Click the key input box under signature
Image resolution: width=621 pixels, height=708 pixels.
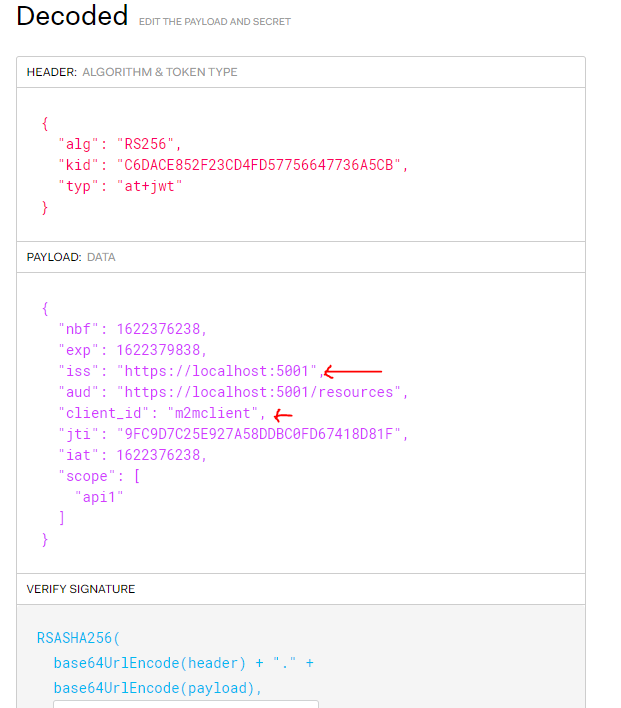[x=185, y=704]
